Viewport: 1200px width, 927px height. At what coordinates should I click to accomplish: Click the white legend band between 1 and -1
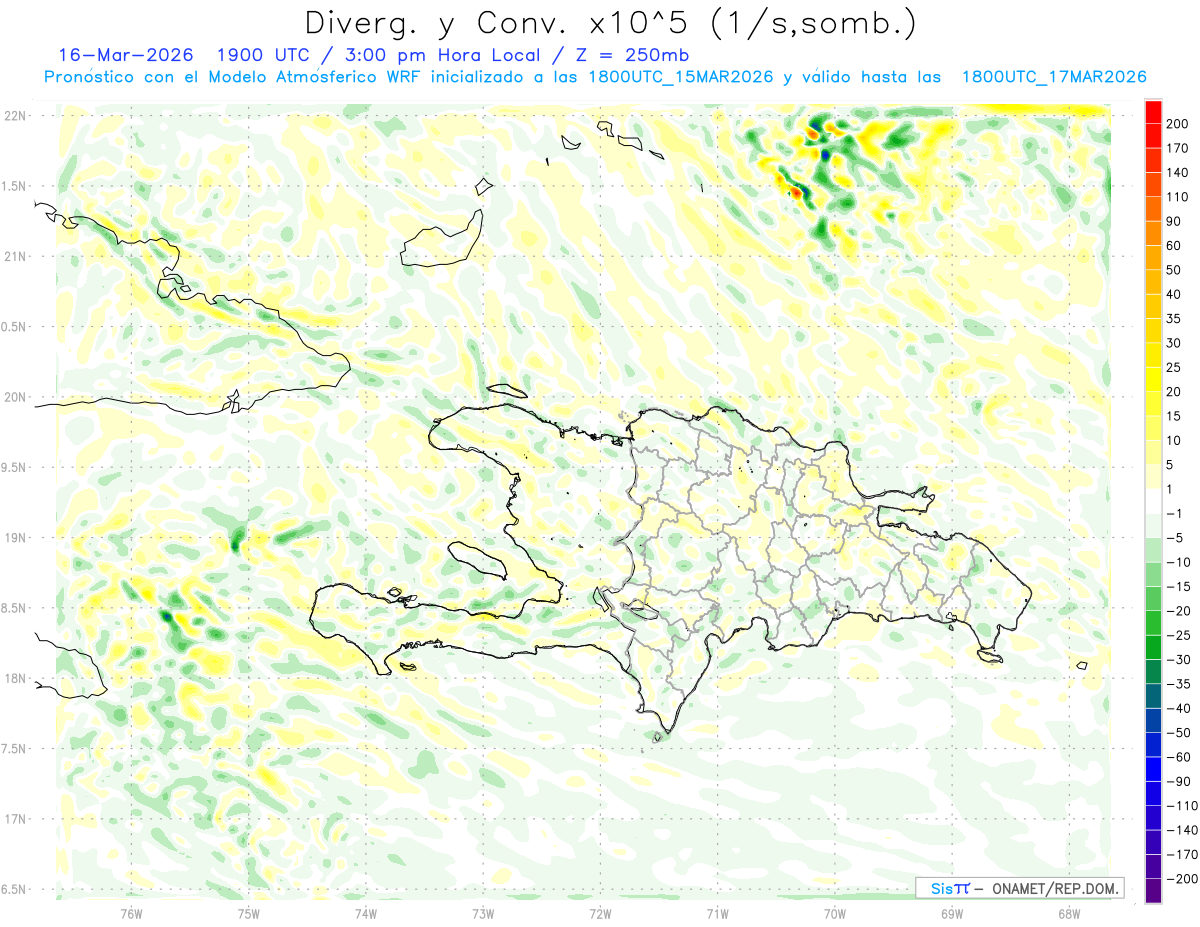click(x=1153, y=501)
